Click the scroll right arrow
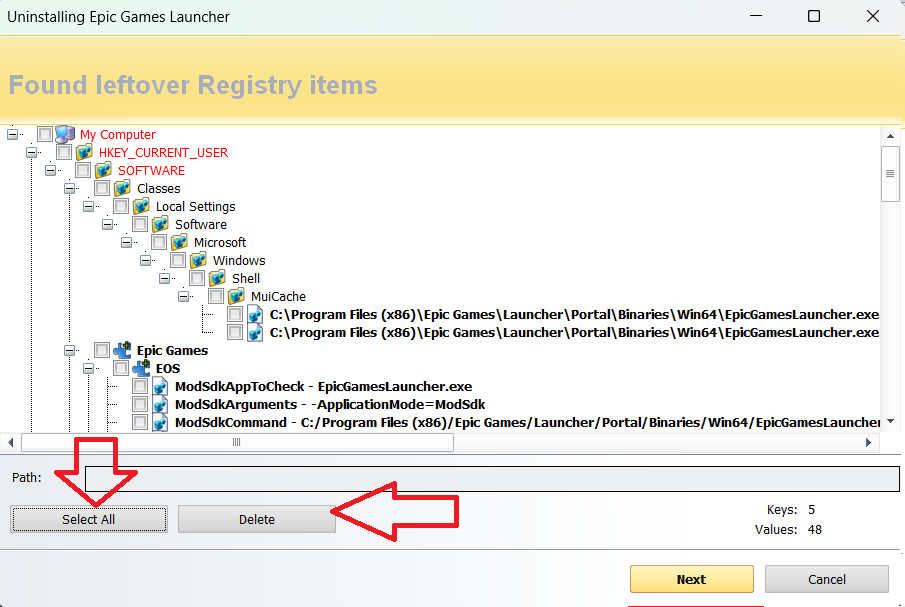The height and width of the screenshot is (607, 905). click(x=869, y=443)
